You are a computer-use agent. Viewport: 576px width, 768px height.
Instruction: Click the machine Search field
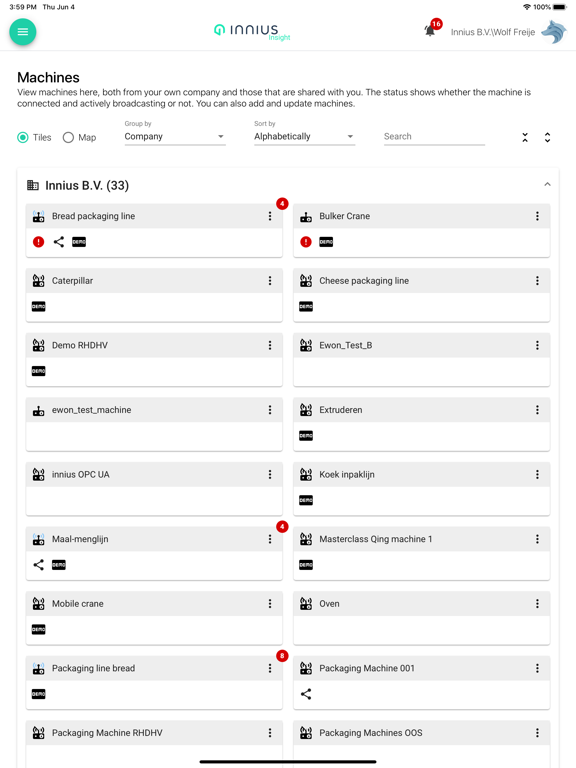tap(434, 137)
